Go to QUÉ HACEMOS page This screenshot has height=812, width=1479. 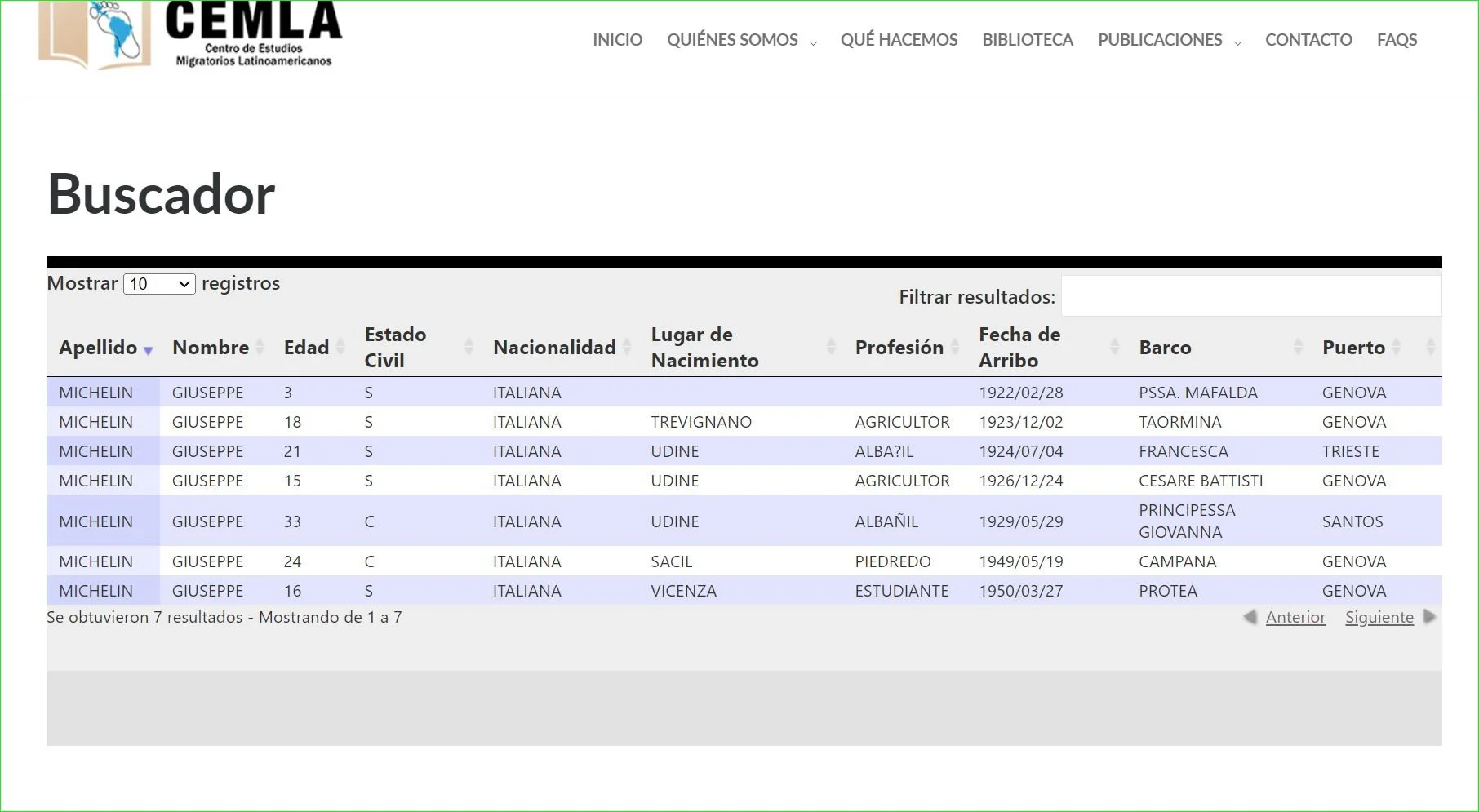point(899,40)
